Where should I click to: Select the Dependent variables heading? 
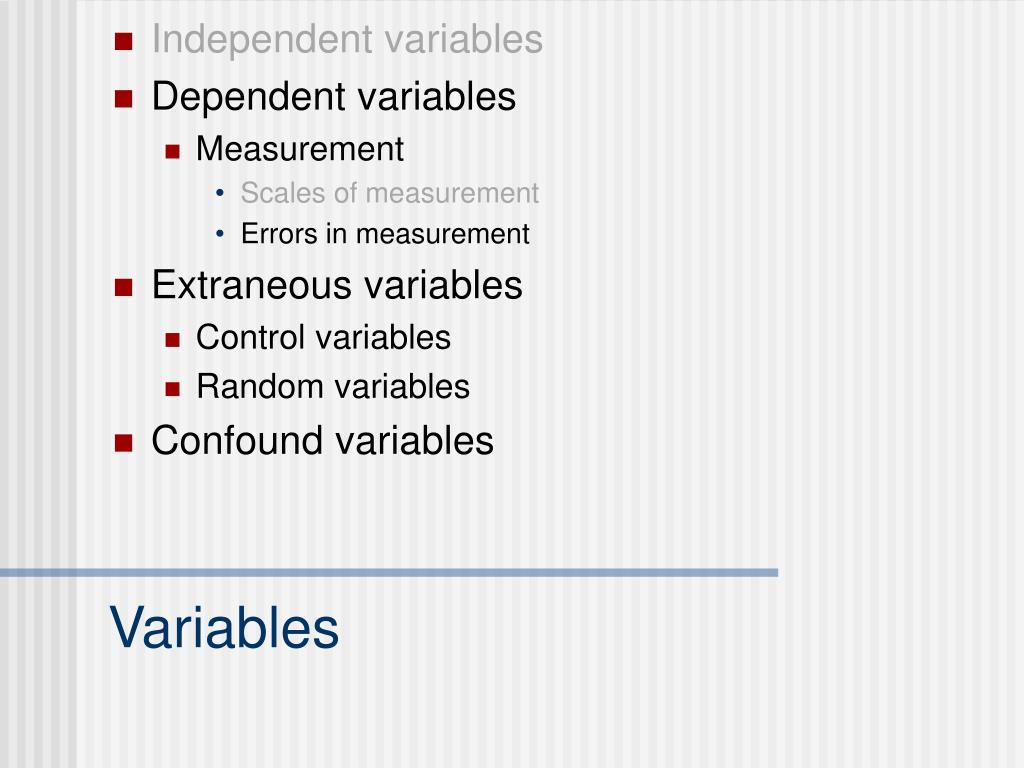click(334, 97)
